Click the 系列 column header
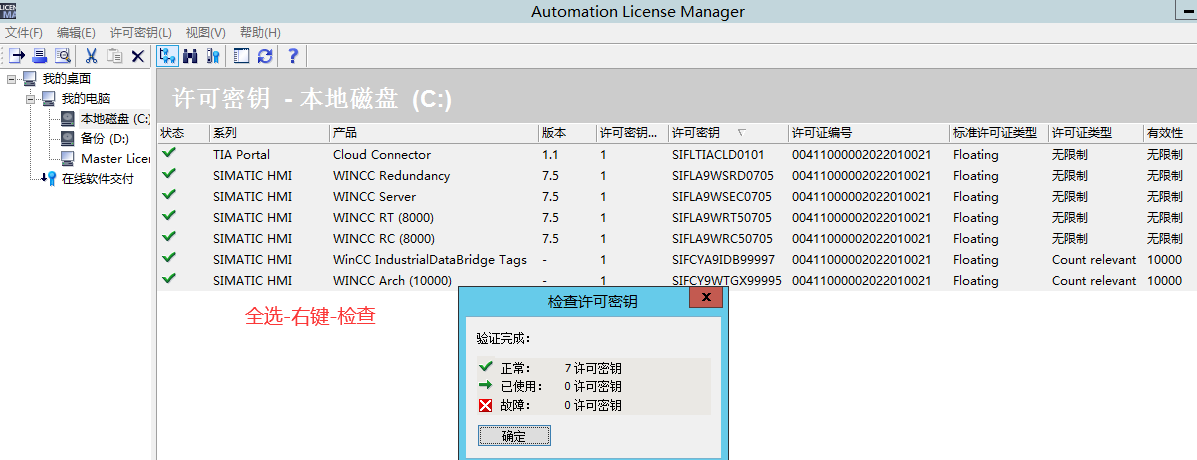The height and width of the screenshot is (460, 1197). [269, 133]
